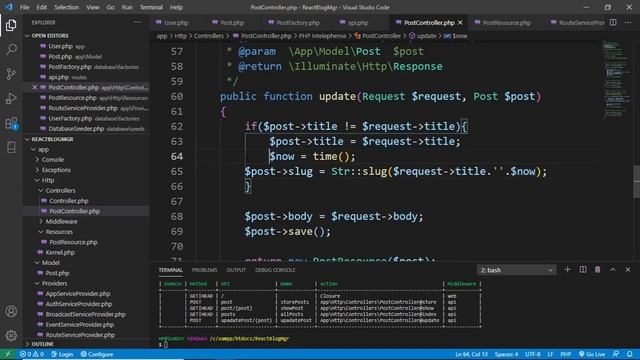The image size is (640, 360).
Task: Open the terminal selector dropdown '2: bash'
Action: [516, 270]
